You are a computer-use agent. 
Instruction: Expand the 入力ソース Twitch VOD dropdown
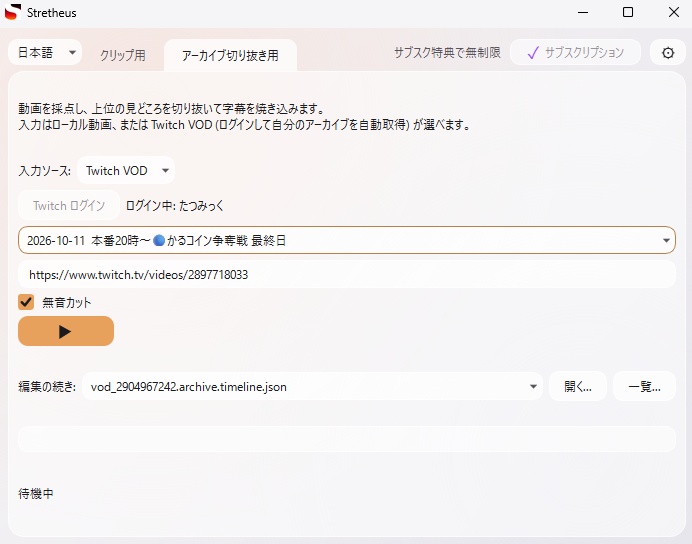[x=126, y=170]
